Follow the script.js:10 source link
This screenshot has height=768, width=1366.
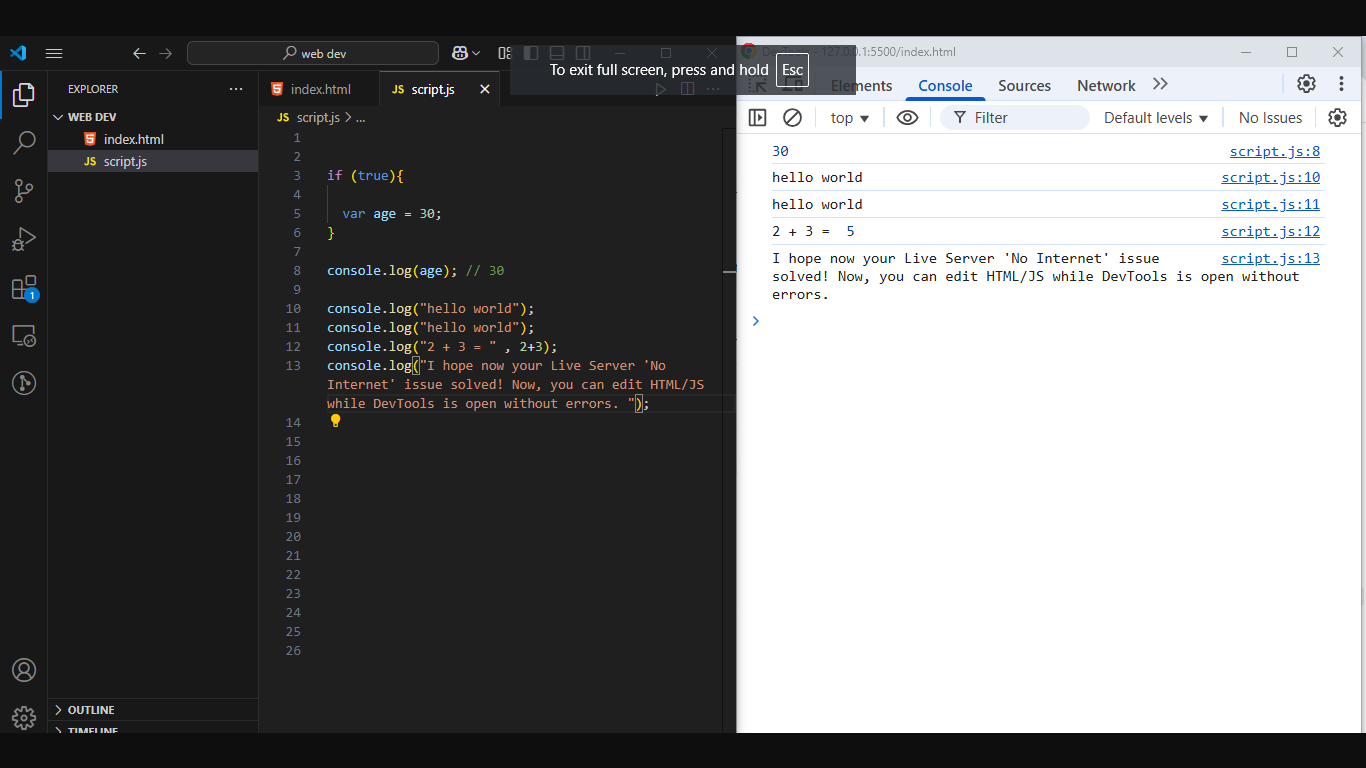tap(1270, 177)
